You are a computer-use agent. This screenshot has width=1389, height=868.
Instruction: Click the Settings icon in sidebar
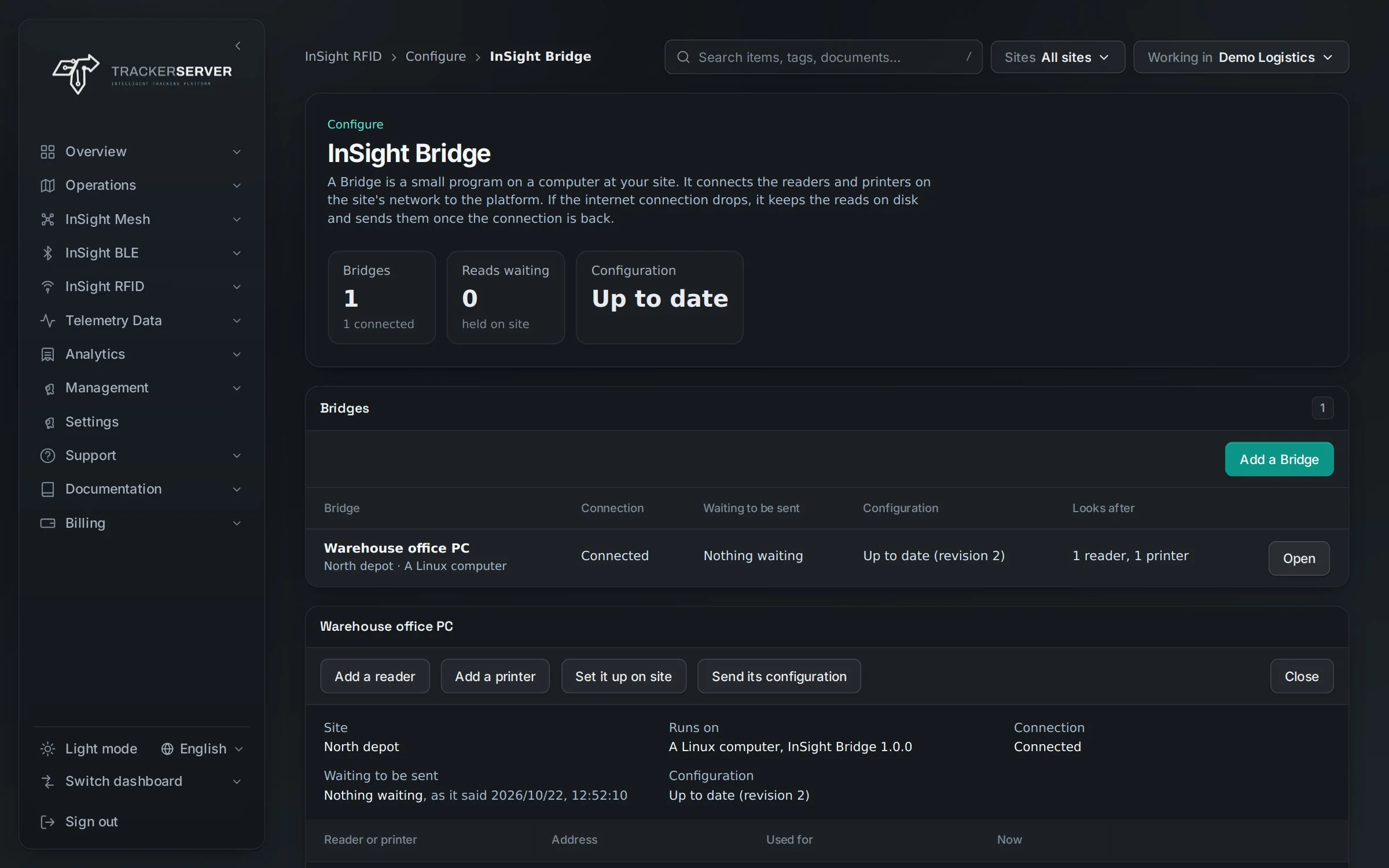coord(49,422)
